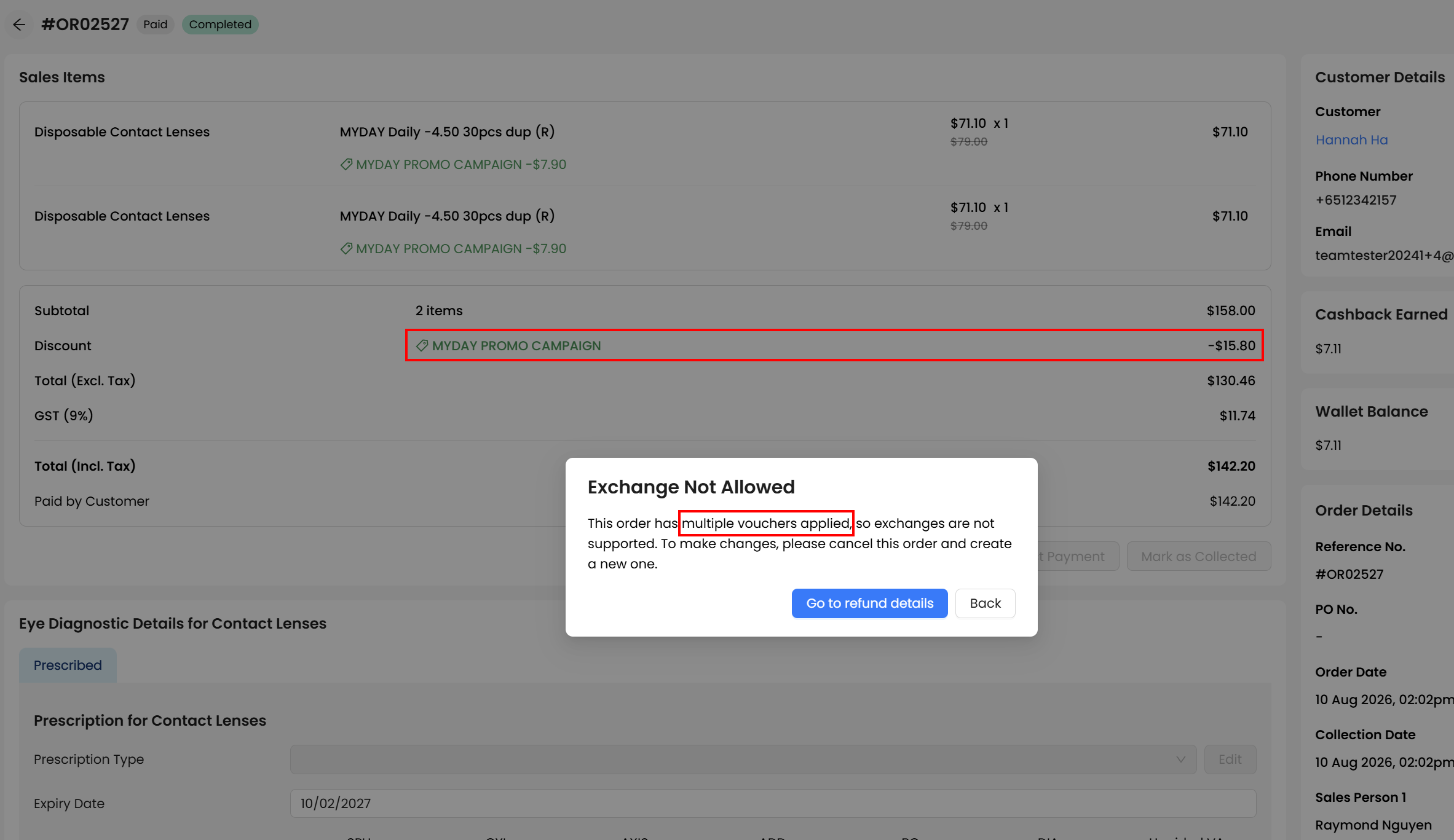Viewport: 1454px width, 840px height.
Task: Click the Subtotal amount $158.00
Action: 1231,310
